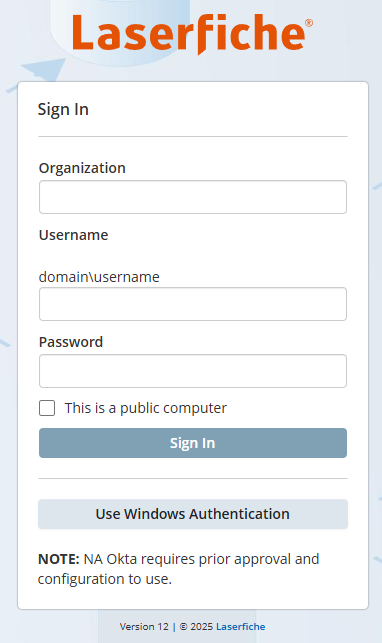Choose Use Windows Authentication

[x=193, y=514]
